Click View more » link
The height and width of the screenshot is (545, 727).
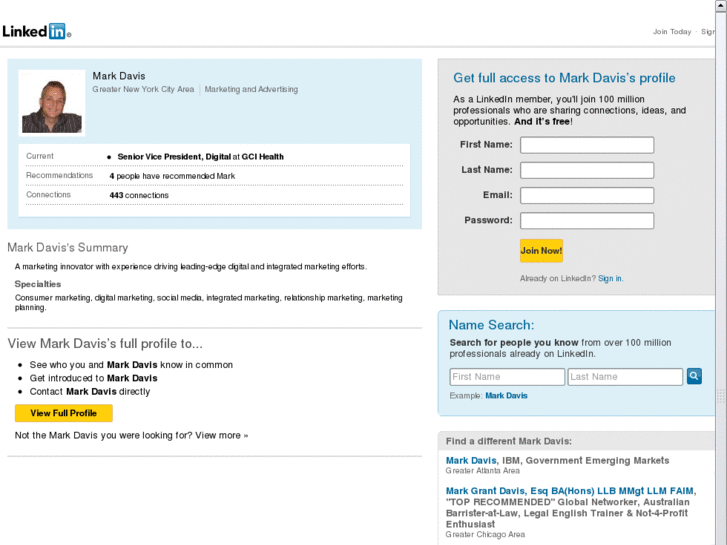click(x=222, y=435)
